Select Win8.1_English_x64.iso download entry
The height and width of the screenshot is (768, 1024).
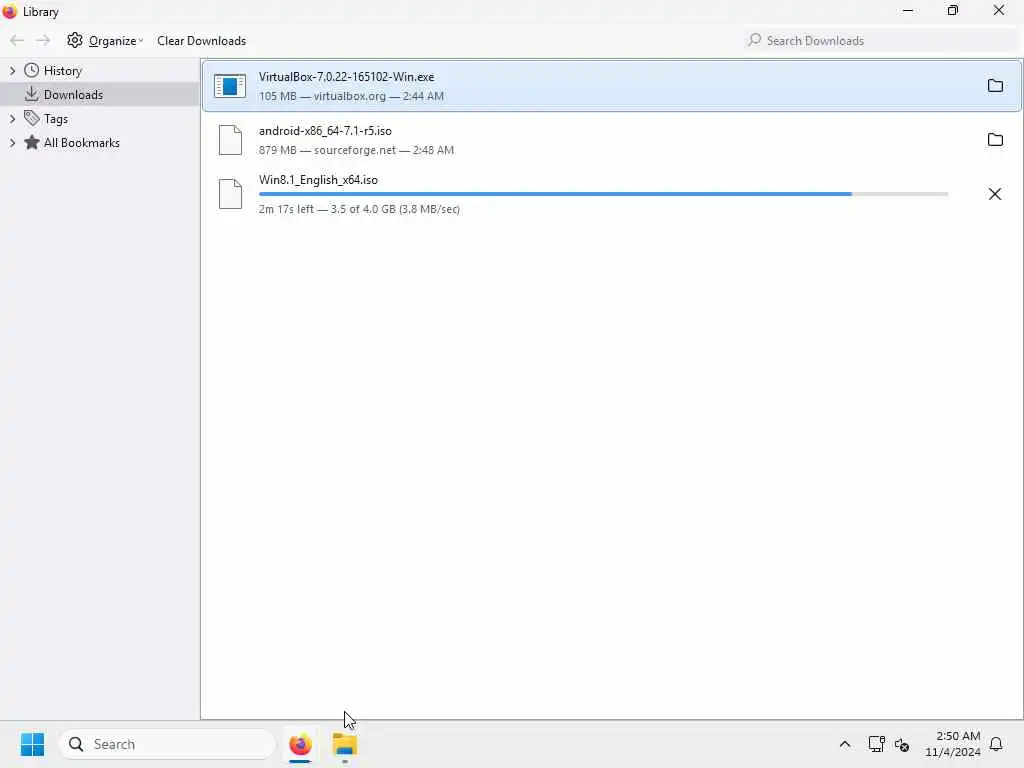pyautogui.click(x=611, y=194)
